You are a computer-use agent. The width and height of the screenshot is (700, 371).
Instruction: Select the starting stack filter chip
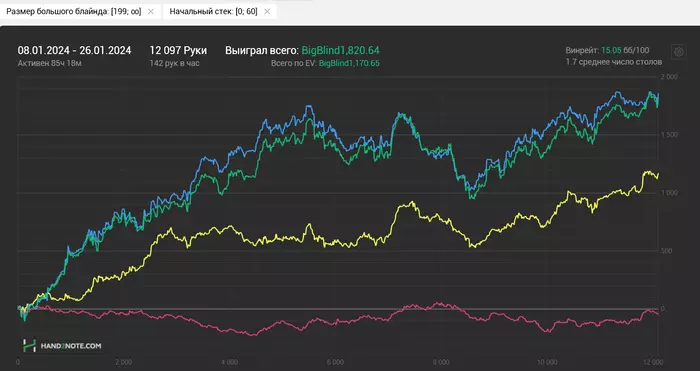pyautogui.click(x=220, y=12)
